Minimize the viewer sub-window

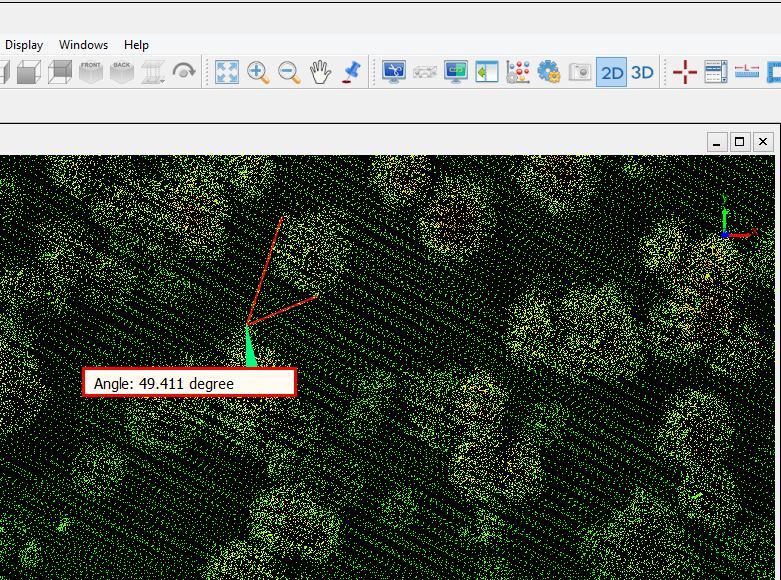(x=717, y=143)
